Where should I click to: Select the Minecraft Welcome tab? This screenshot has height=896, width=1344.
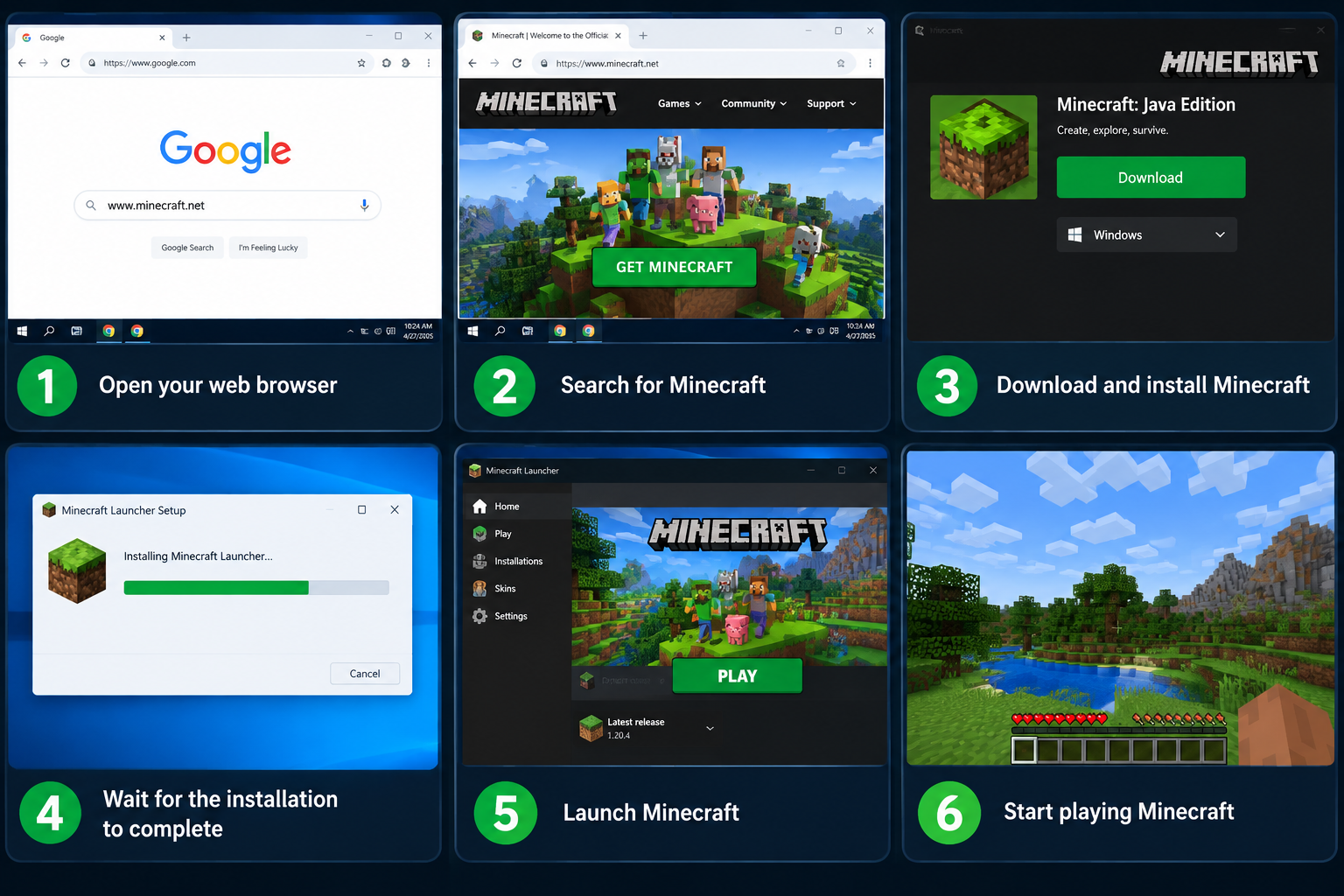coord(547,36)
